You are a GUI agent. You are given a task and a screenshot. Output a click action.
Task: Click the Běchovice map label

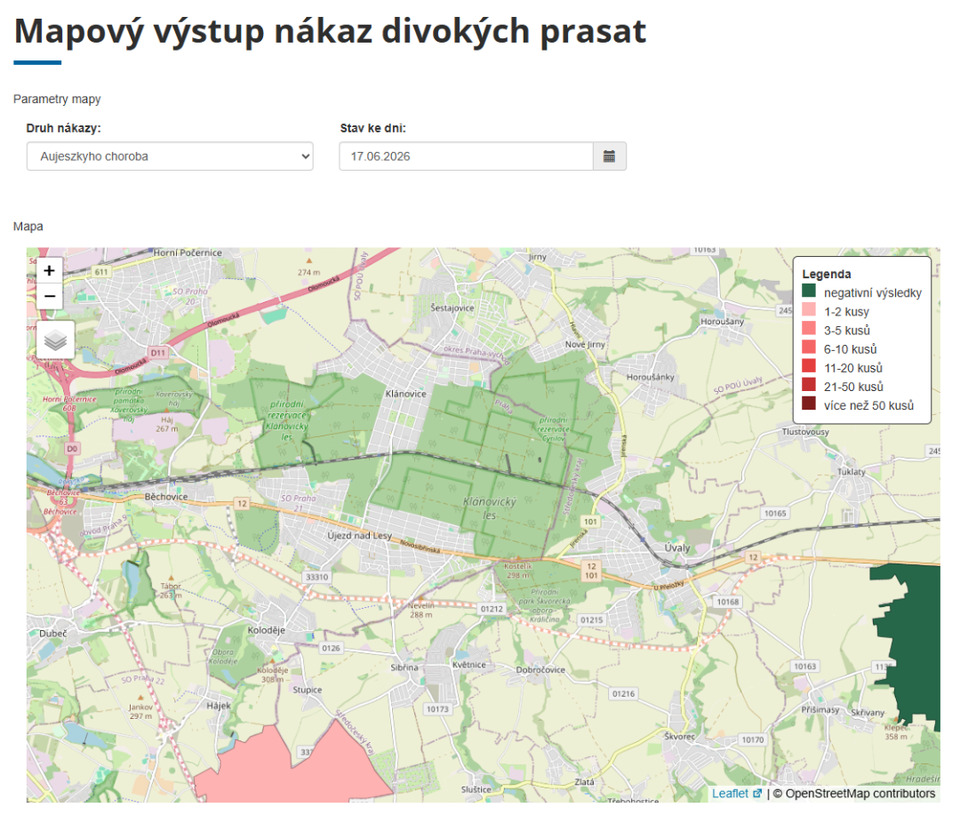(x=166, y=497)
